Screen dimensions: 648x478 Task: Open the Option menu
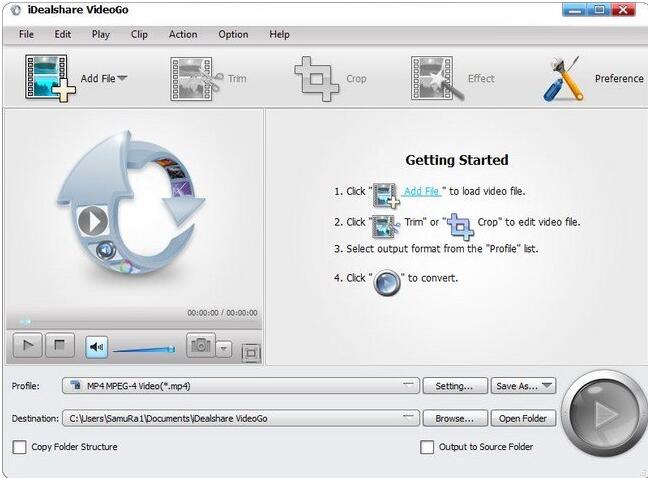pyautogui.click(x=233, y=34)
